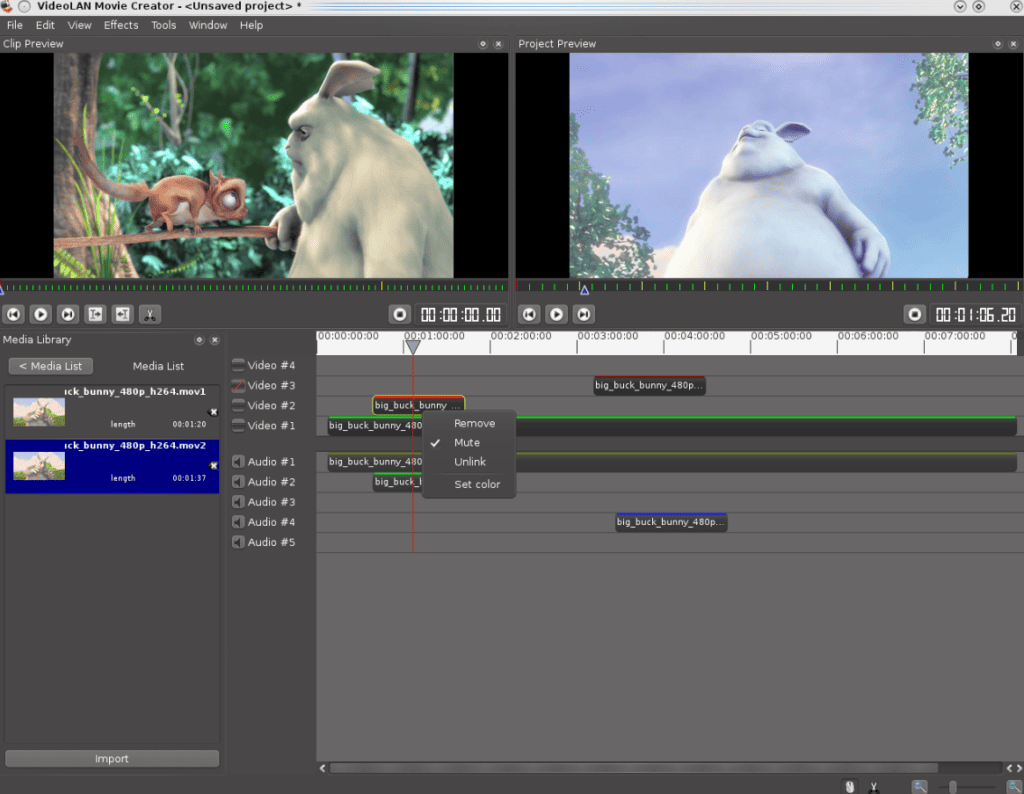Image resolution: width=1024 pixels, height=794 pixels.
Task: Toggle Video #2 track visibility
Action: click(x=238, y=405)
